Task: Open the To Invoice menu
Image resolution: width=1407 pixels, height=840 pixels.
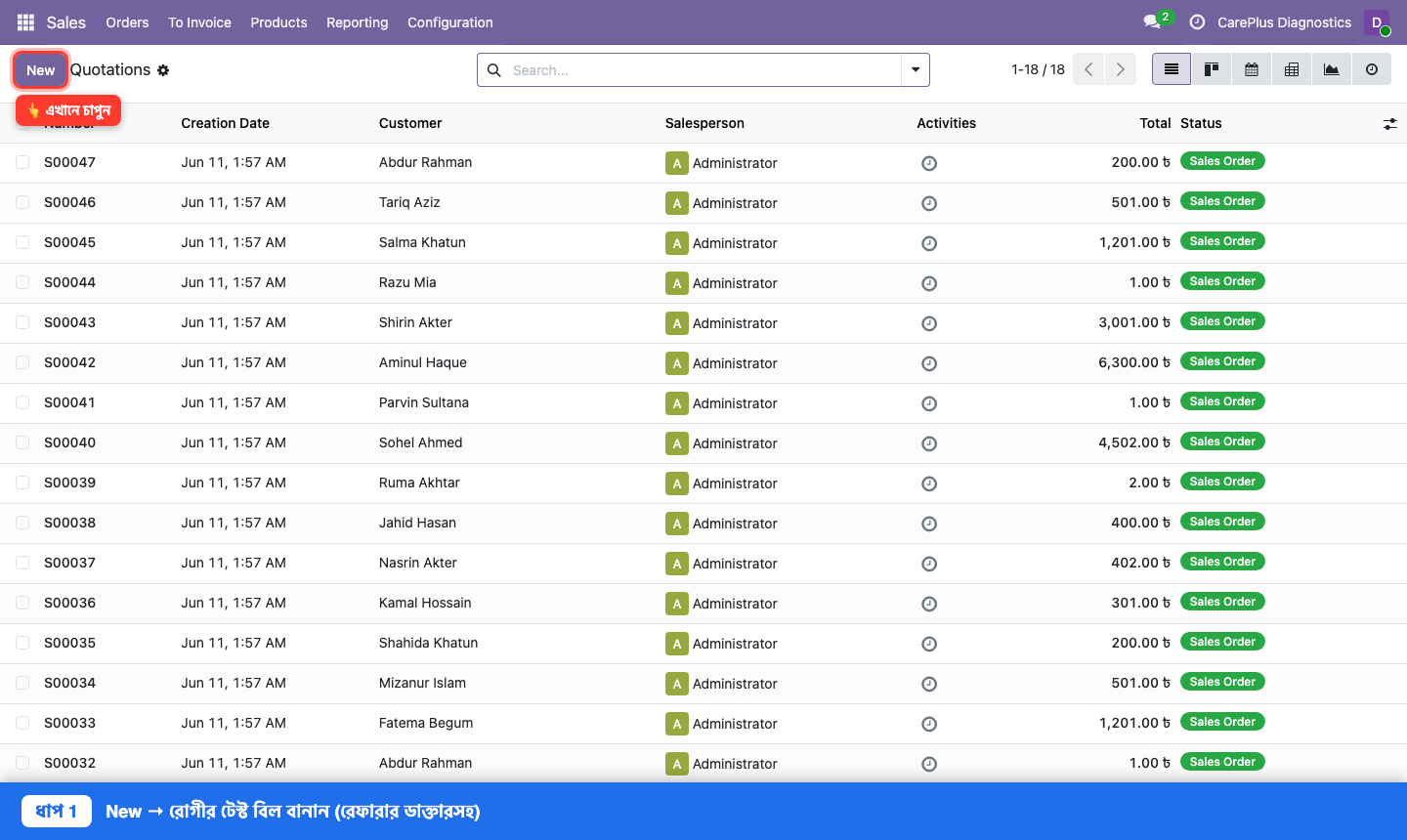Action: pyautogui.click(x=199, y=22)
